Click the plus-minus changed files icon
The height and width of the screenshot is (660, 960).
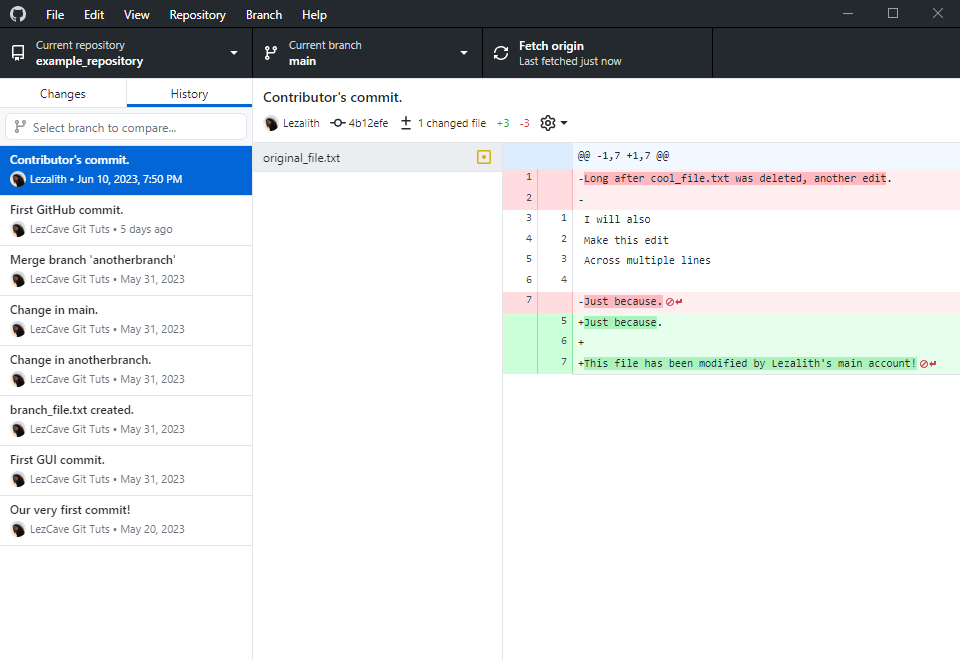pyautogui.click(x=406, y=123)
